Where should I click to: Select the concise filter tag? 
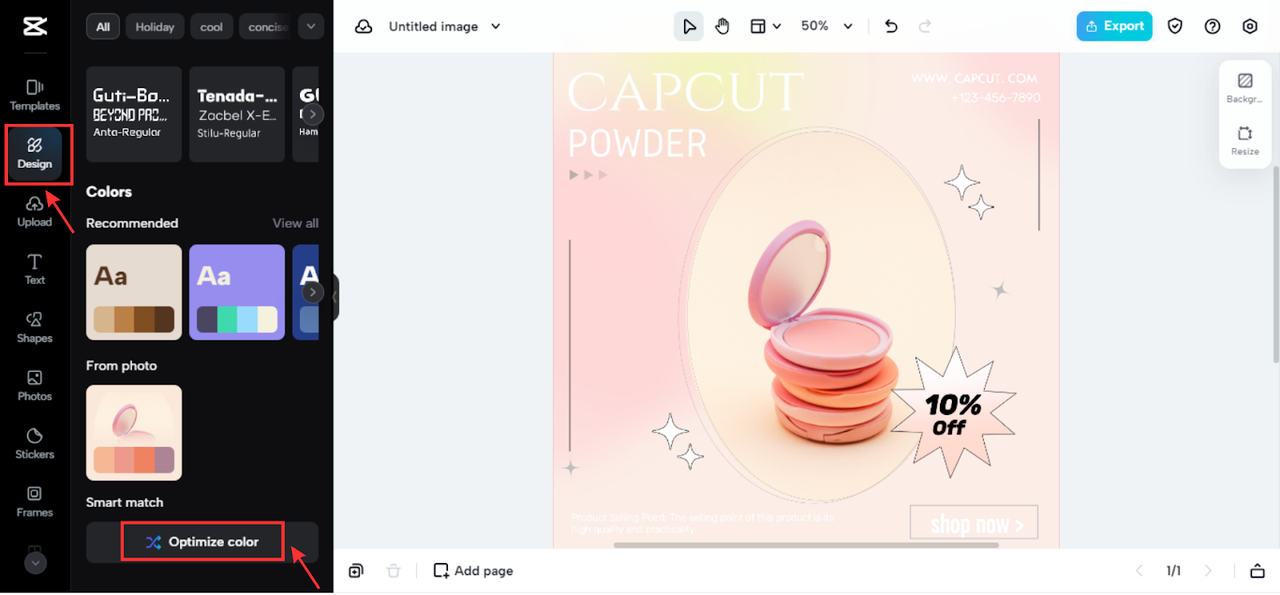coord(267,27)
